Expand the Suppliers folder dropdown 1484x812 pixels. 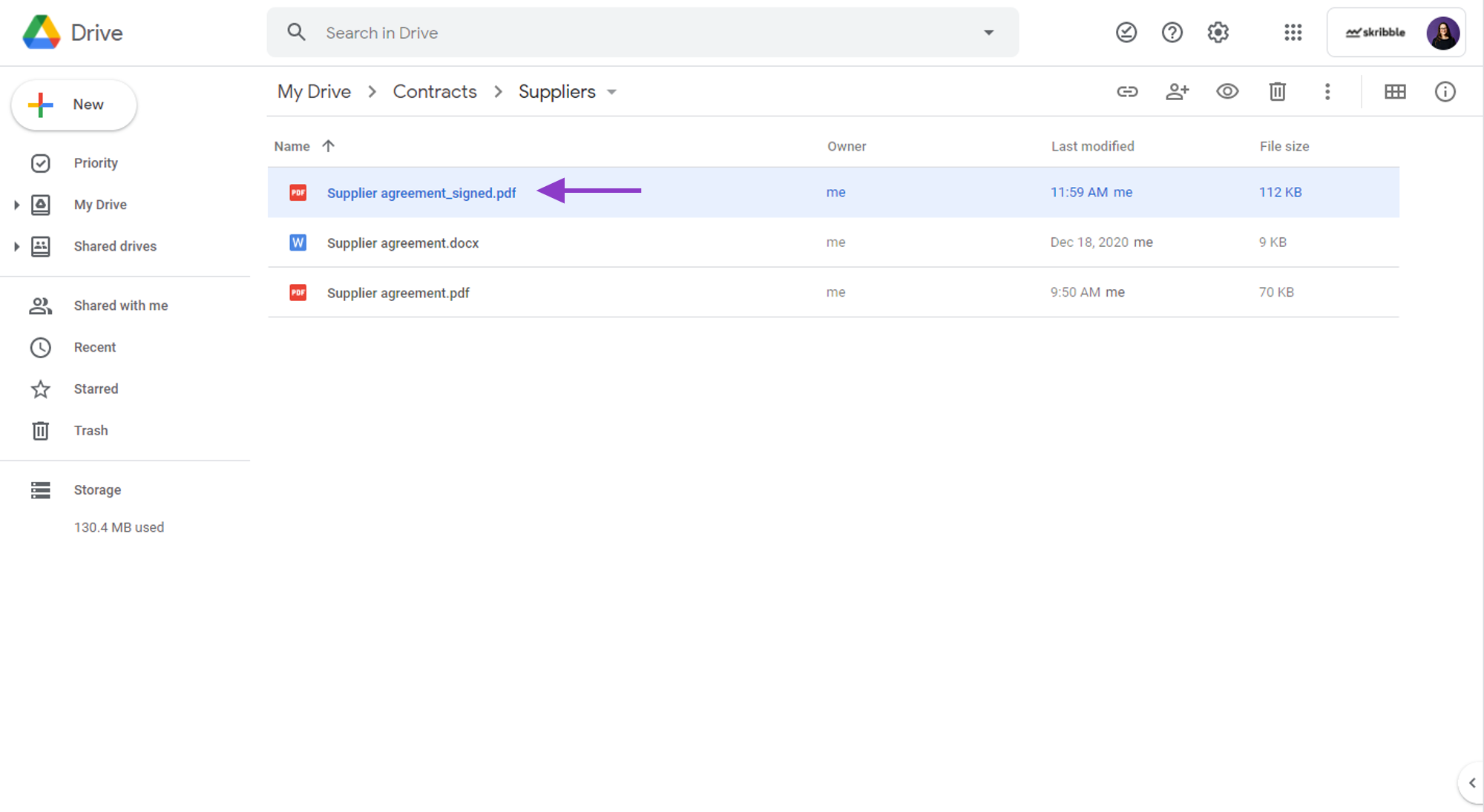[x=613, y=92]
